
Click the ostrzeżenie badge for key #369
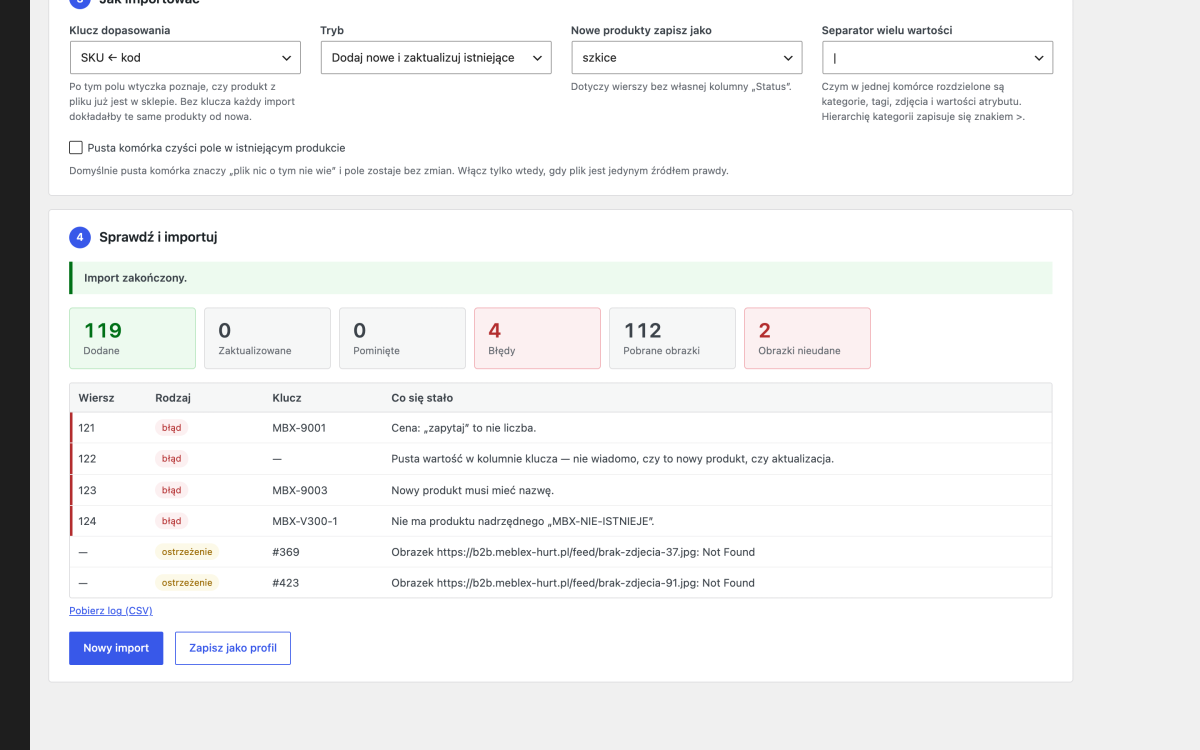(x=187, y=552)
